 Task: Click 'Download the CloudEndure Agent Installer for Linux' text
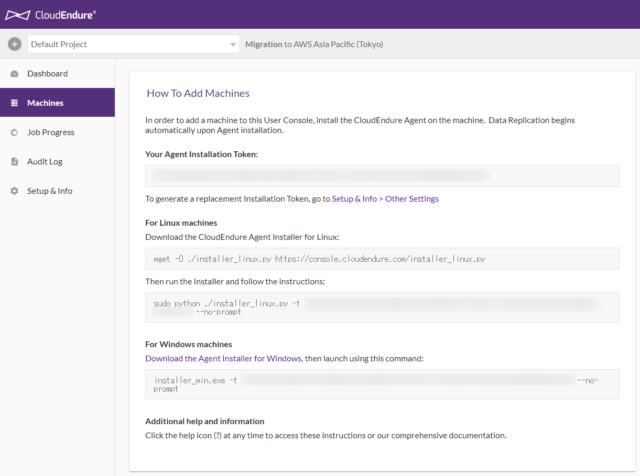pyautogui.click(x=242, y=237)
